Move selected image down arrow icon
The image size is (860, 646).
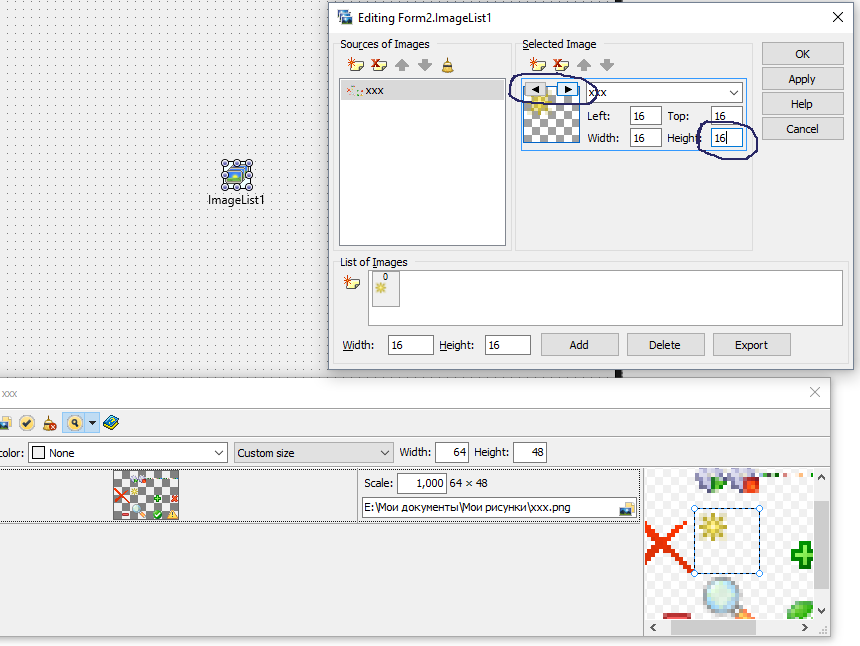(607, 65)
